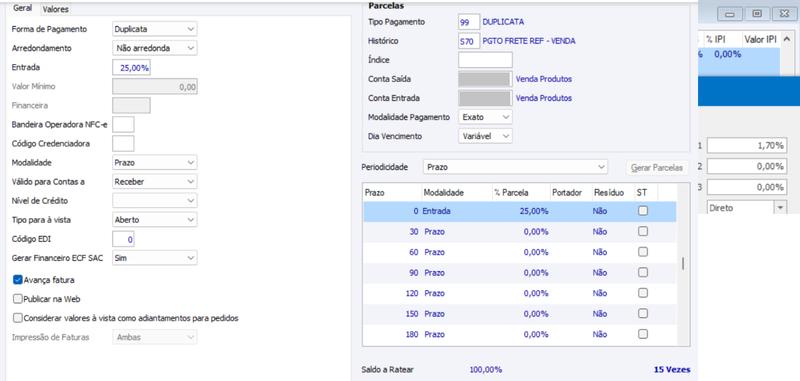This screenshot has height=381, width=800.
Task: Click the Código EDI field
Action: click(123, 239)
